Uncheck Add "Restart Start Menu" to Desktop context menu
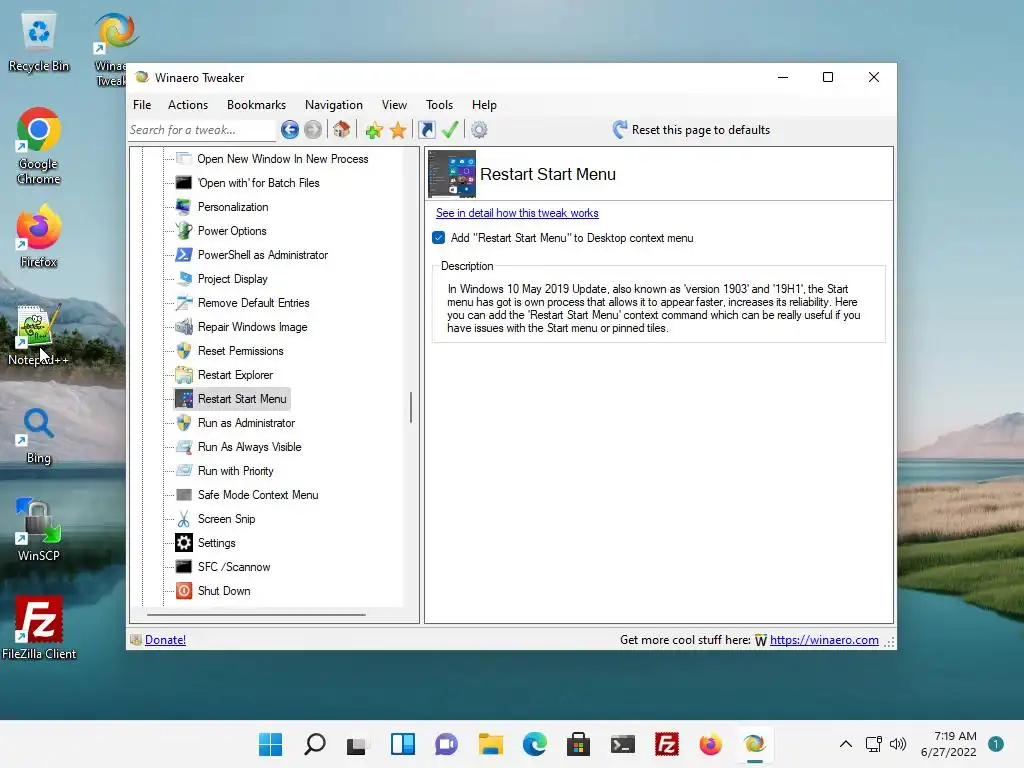Image resolution: width=1024 pixels, height=768 pixels. (x=439, y=238)
